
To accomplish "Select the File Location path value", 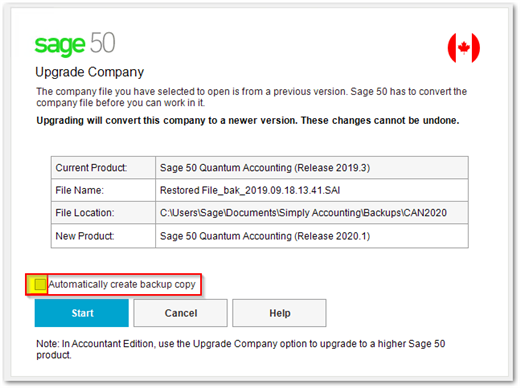I will (x=303, y=213).
